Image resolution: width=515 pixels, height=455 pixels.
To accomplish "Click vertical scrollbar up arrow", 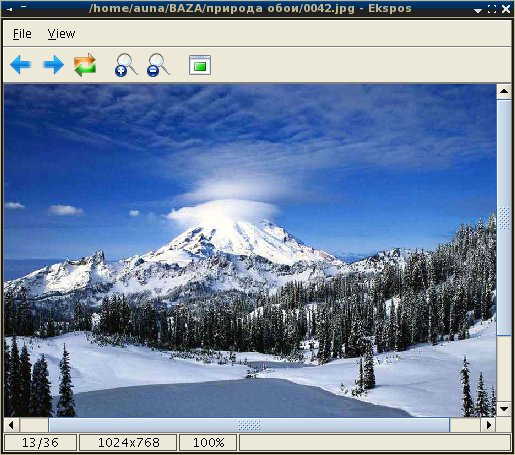I will tap(504, 91).
